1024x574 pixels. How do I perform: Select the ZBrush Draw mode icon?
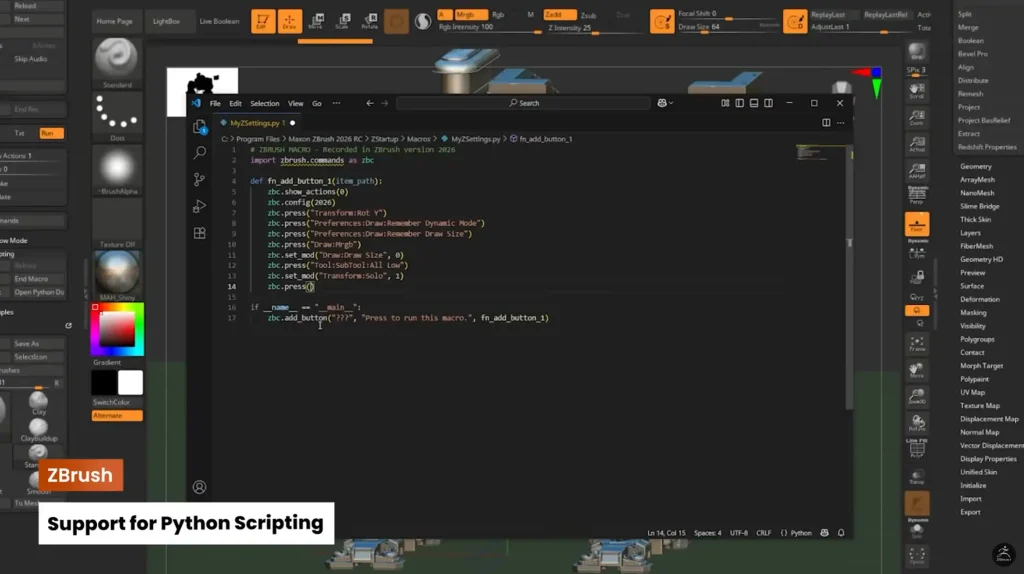(289, 21)
